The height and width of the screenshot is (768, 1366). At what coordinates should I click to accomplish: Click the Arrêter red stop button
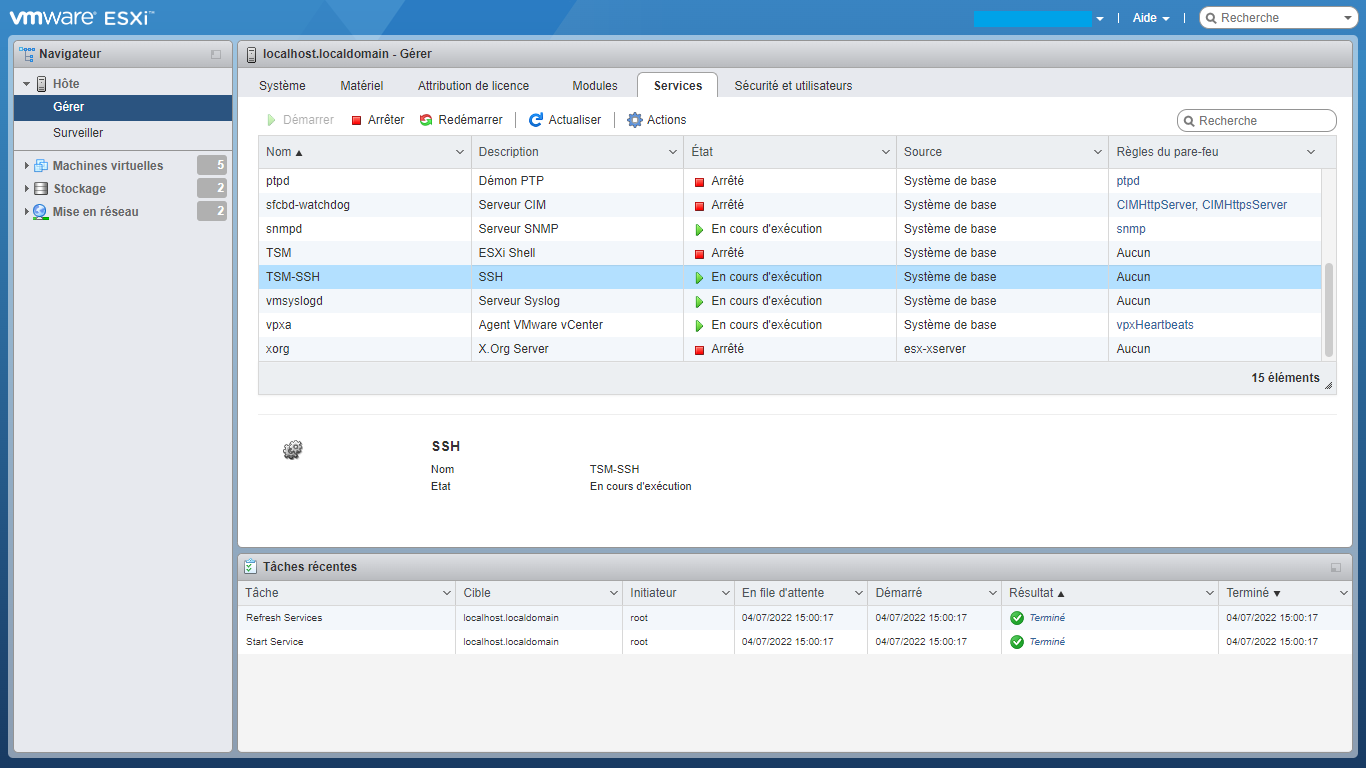[377, 120]
